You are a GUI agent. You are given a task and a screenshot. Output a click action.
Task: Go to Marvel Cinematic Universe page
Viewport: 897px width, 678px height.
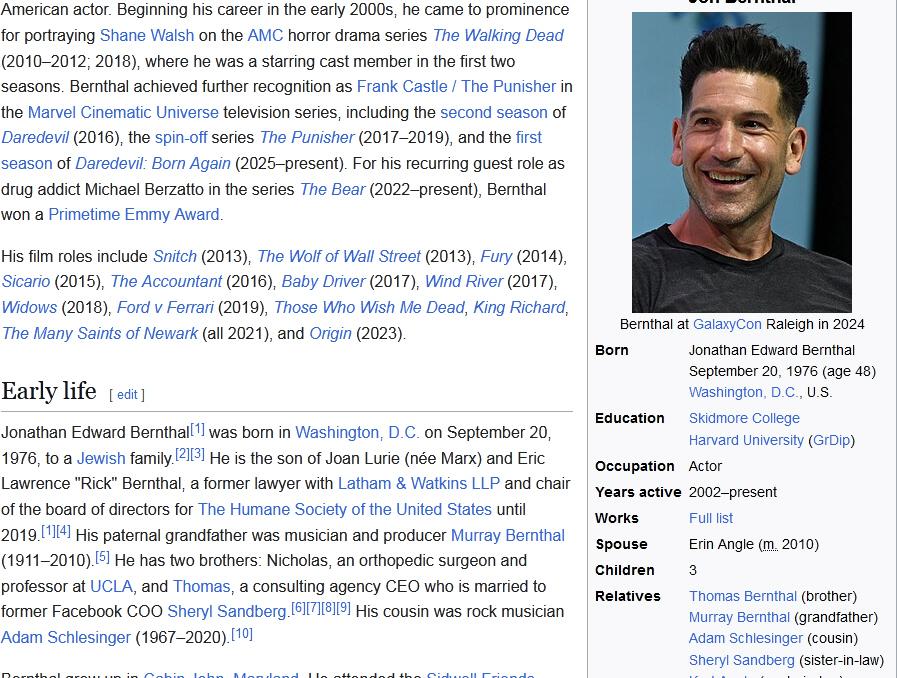point(123,112)
